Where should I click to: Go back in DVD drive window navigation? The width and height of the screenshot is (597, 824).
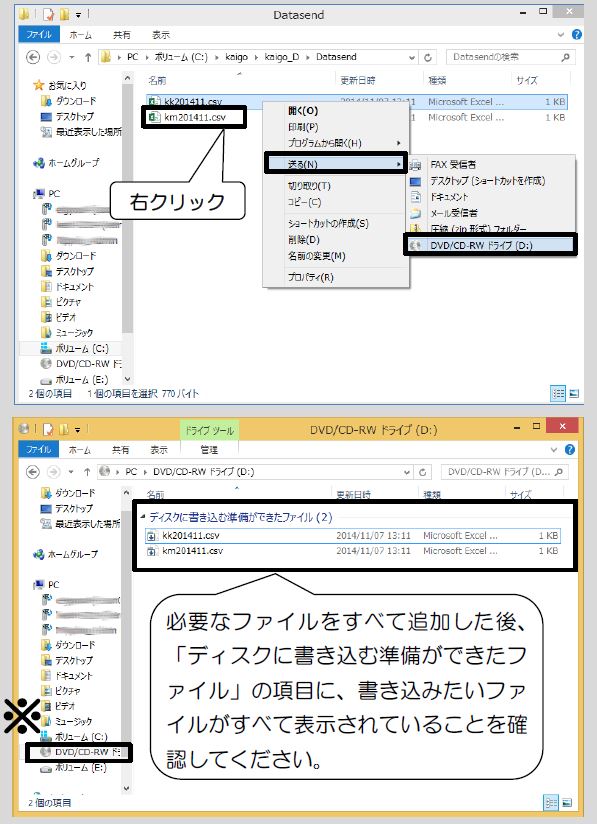pyautogui.click(x=33, y=472)
